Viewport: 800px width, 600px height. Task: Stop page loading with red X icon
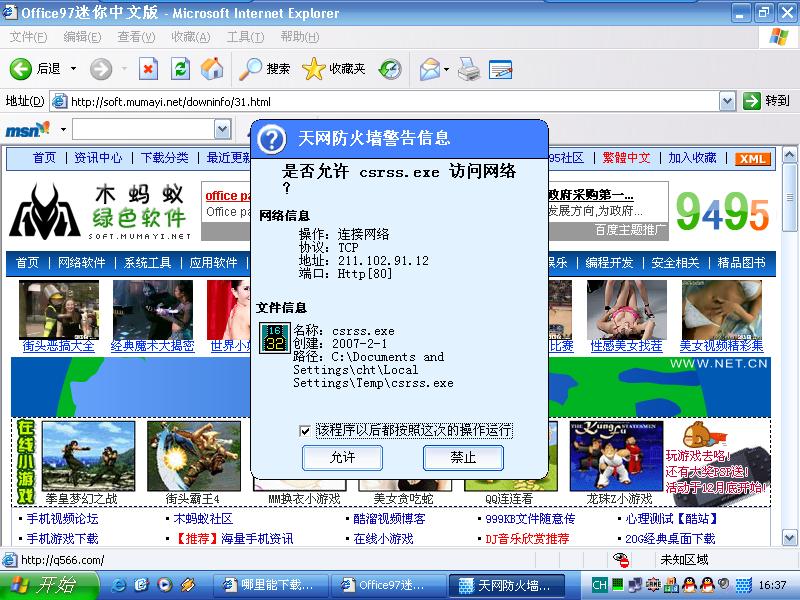[148, 69]
